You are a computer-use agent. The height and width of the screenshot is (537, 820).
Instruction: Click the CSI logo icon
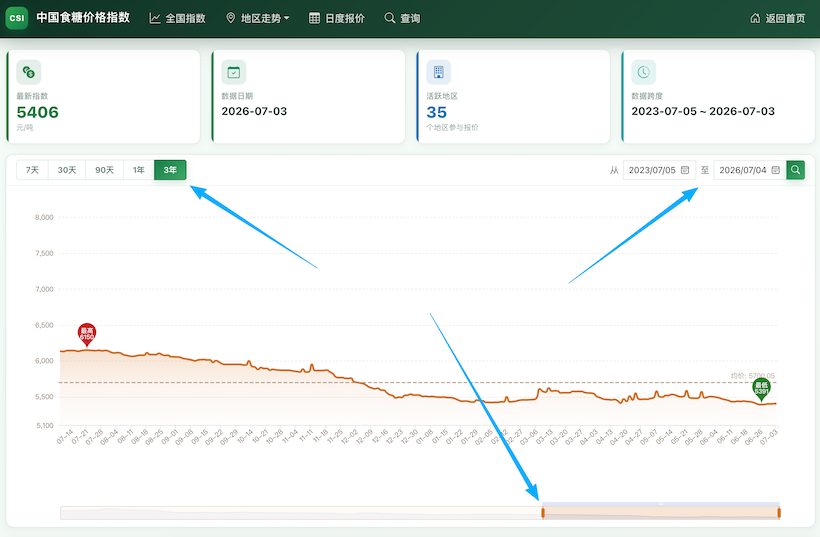click(17, 18)
